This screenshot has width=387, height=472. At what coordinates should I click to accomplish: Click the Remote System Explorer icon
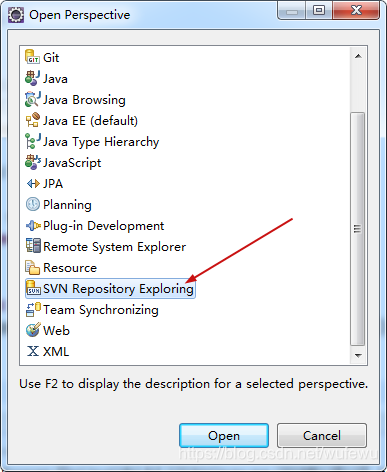pos(33,246)
